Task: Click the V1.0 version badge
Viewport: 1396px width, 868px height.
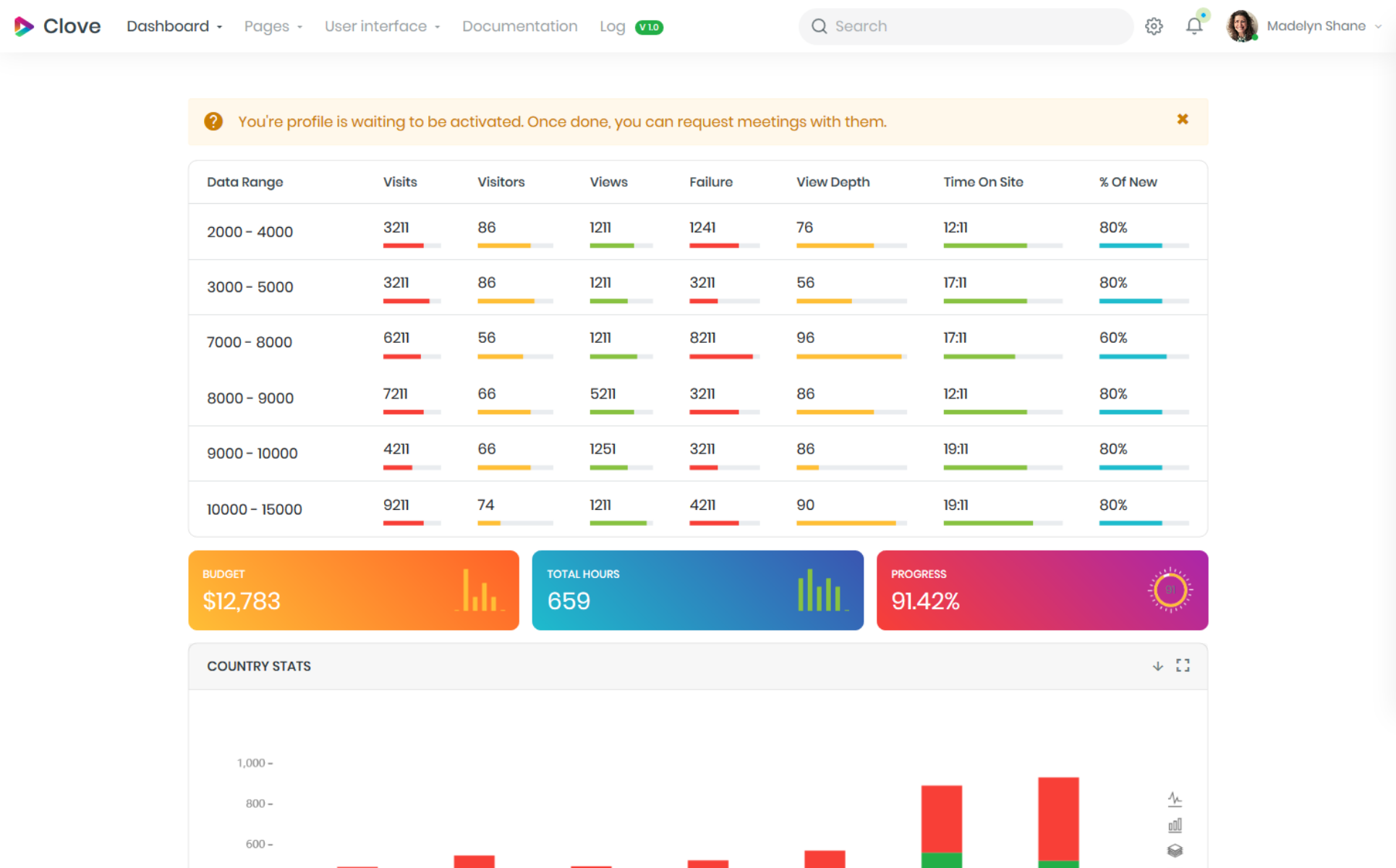Action: [649, 27]
